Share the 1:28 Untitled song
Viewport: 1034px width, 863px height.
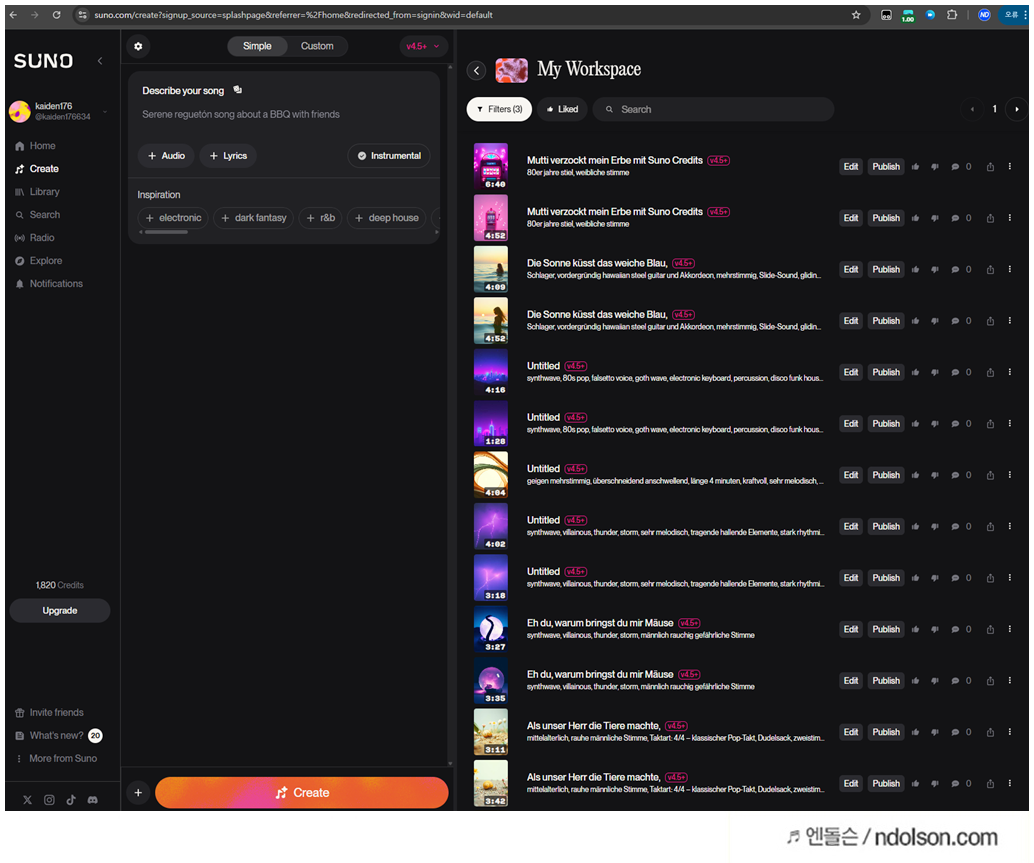tap(990, 424)
